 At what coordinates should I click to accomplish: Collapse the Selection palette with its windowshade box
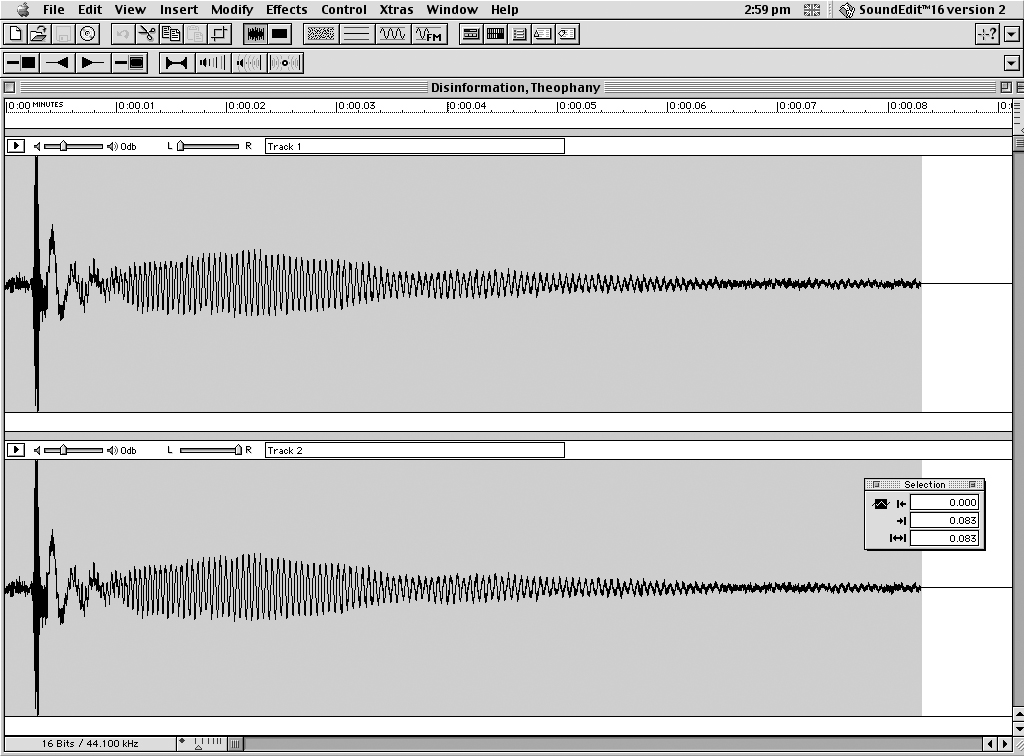click(972, 485)
